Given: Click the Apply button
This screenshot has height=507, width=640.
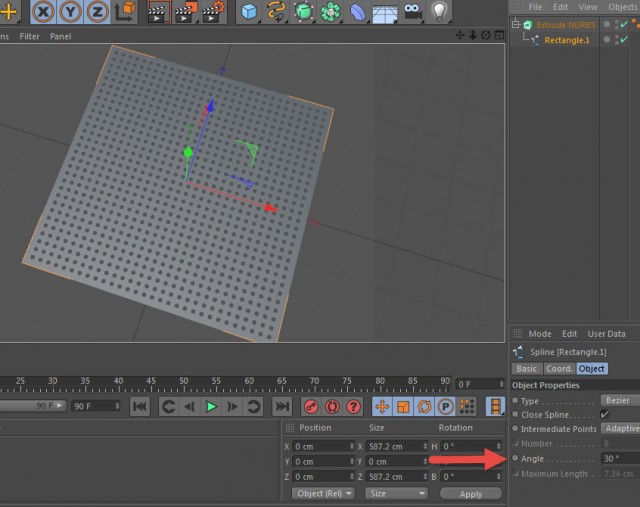Looking at the screenshot, I should 471,494.
